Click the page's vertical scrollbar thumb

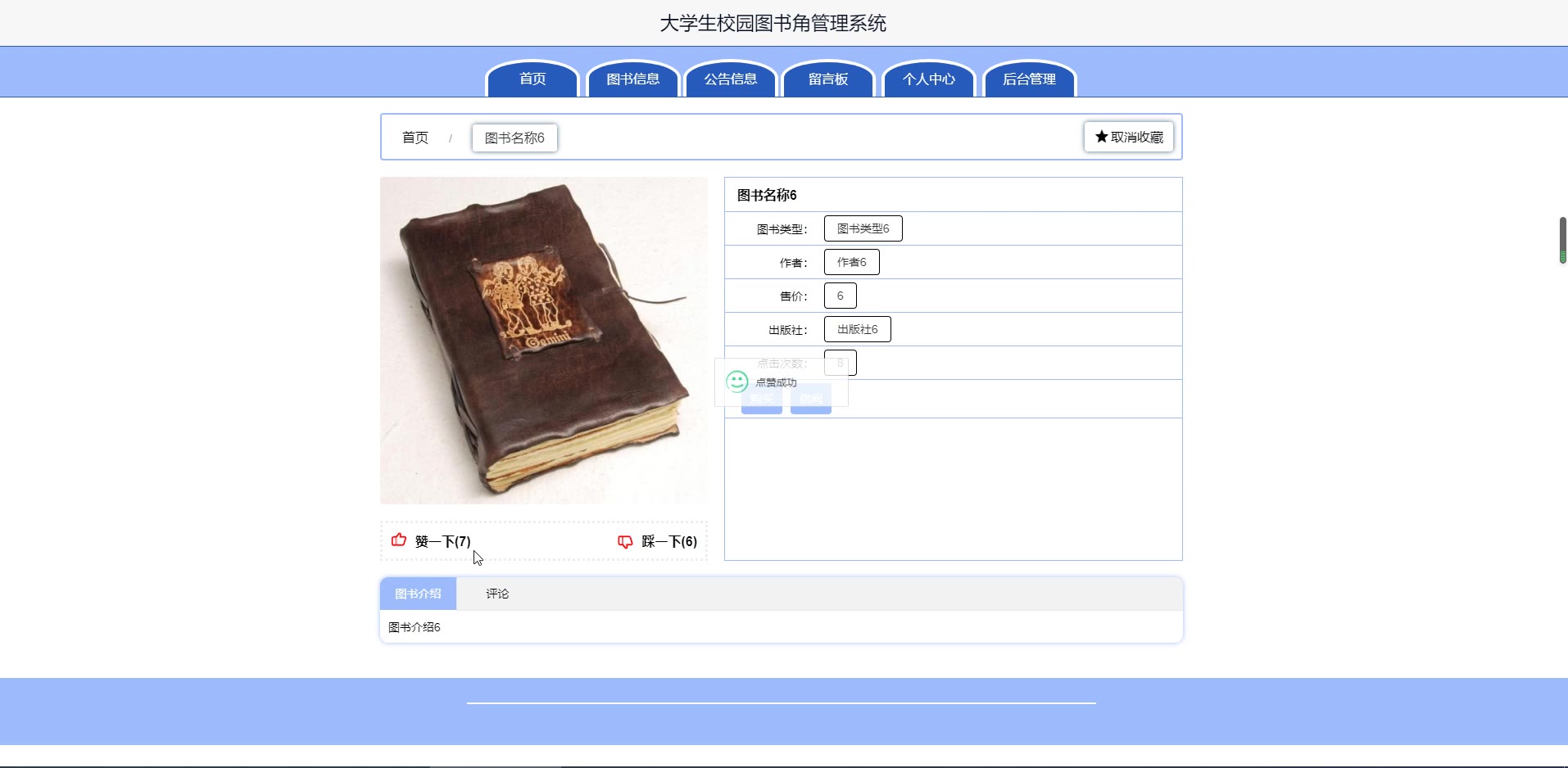tap(1563, 240)
